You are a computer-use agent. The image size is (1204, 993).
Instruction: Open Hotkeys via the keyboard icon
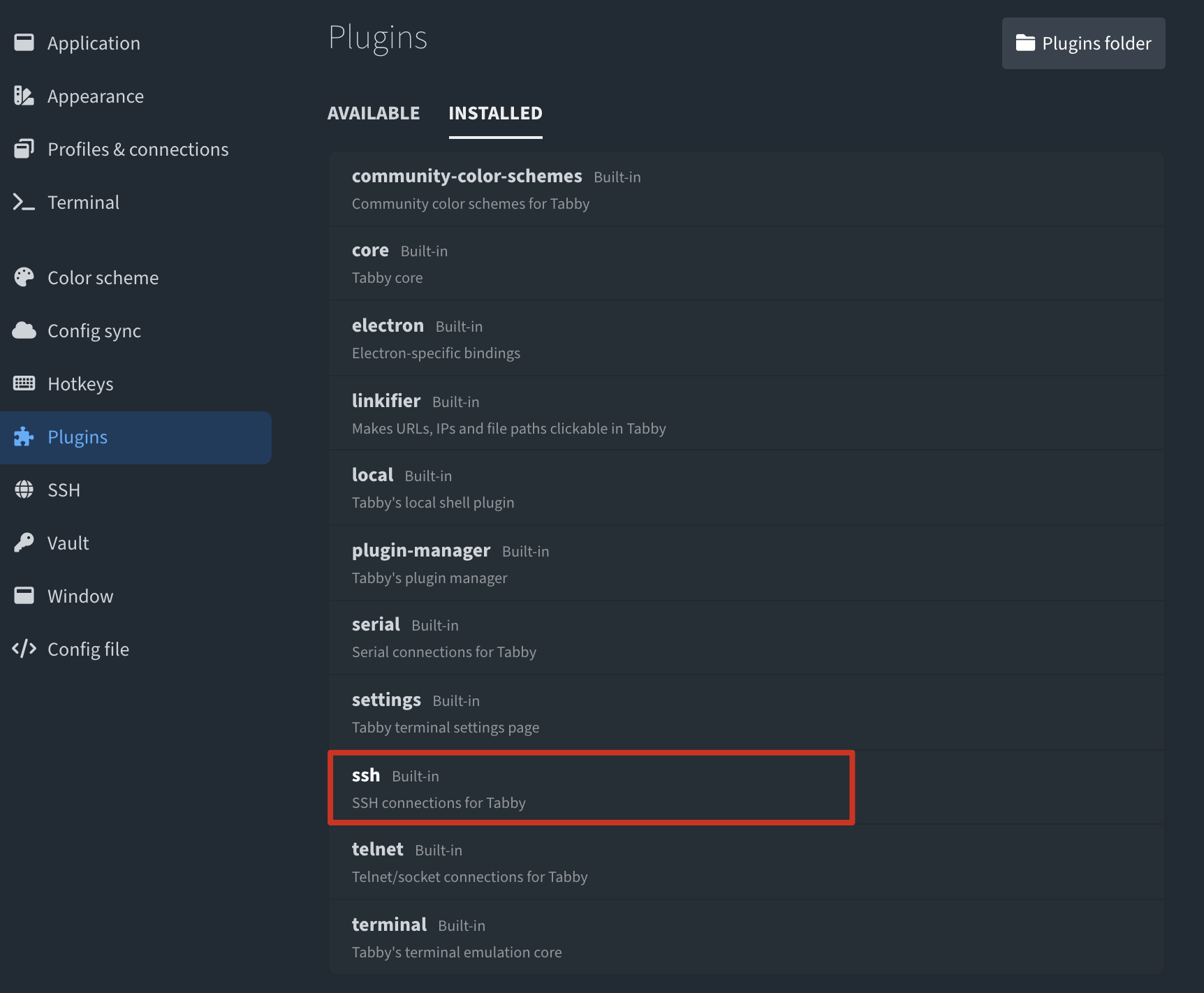point(24,383)
